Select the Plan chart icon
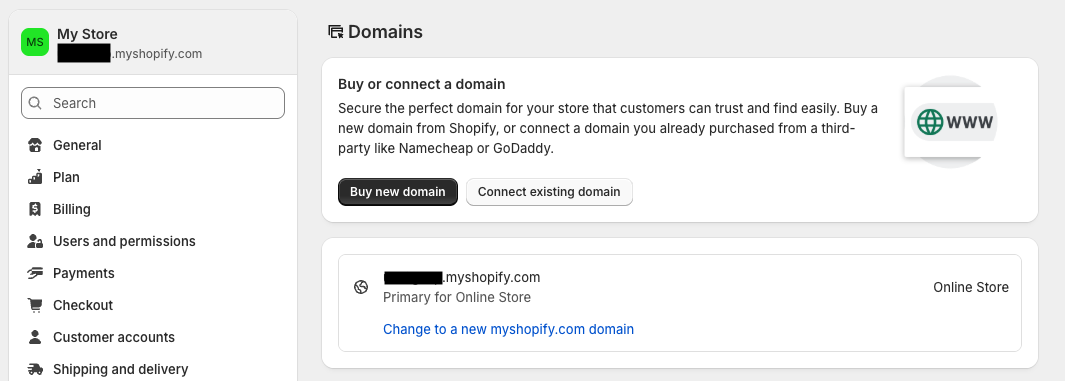Screen dimensions: 1065x381 (x=35, y=177)
